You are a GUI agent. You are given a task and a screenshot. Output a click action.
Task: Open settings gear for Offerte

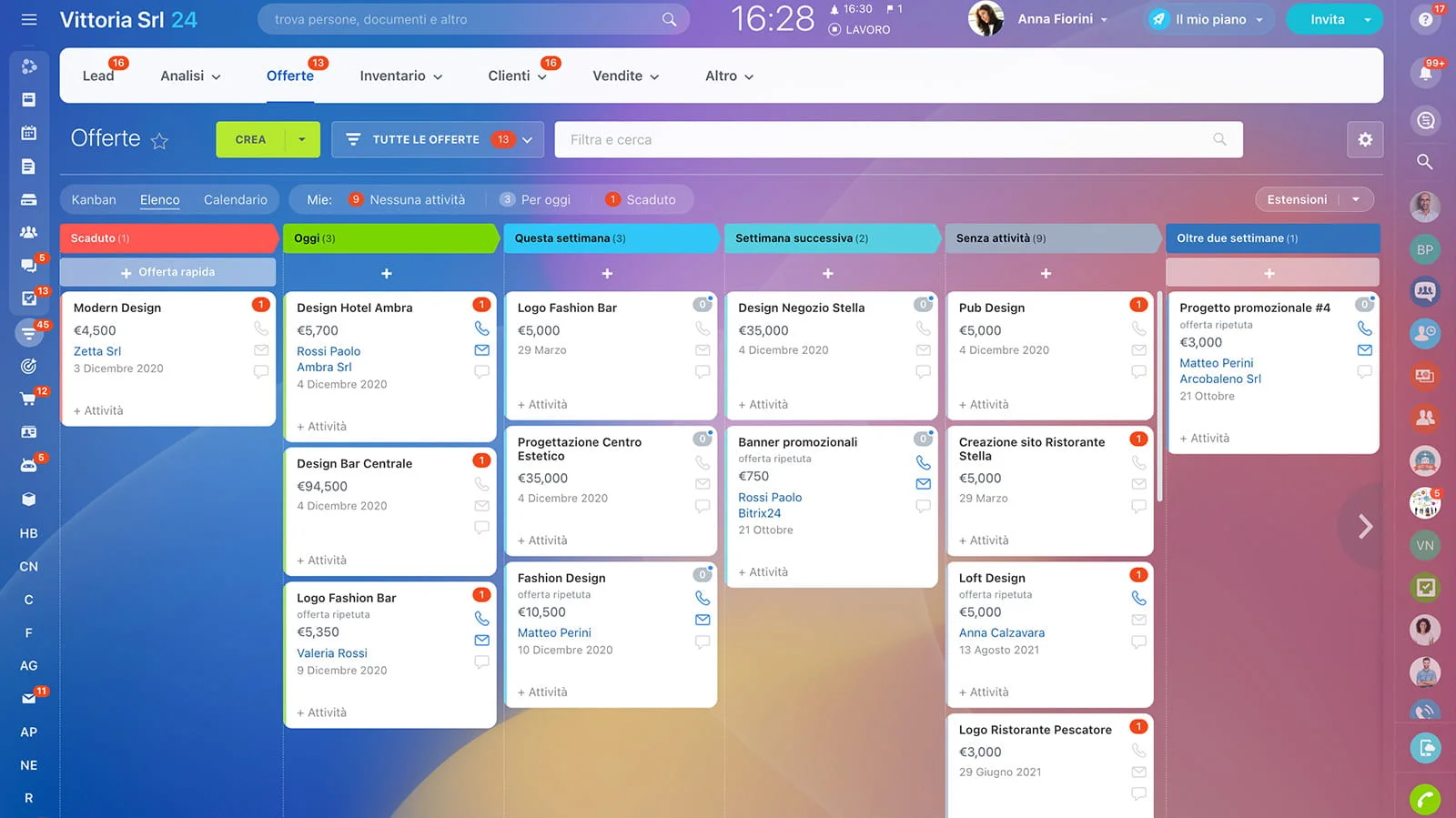coord(1365,139)
